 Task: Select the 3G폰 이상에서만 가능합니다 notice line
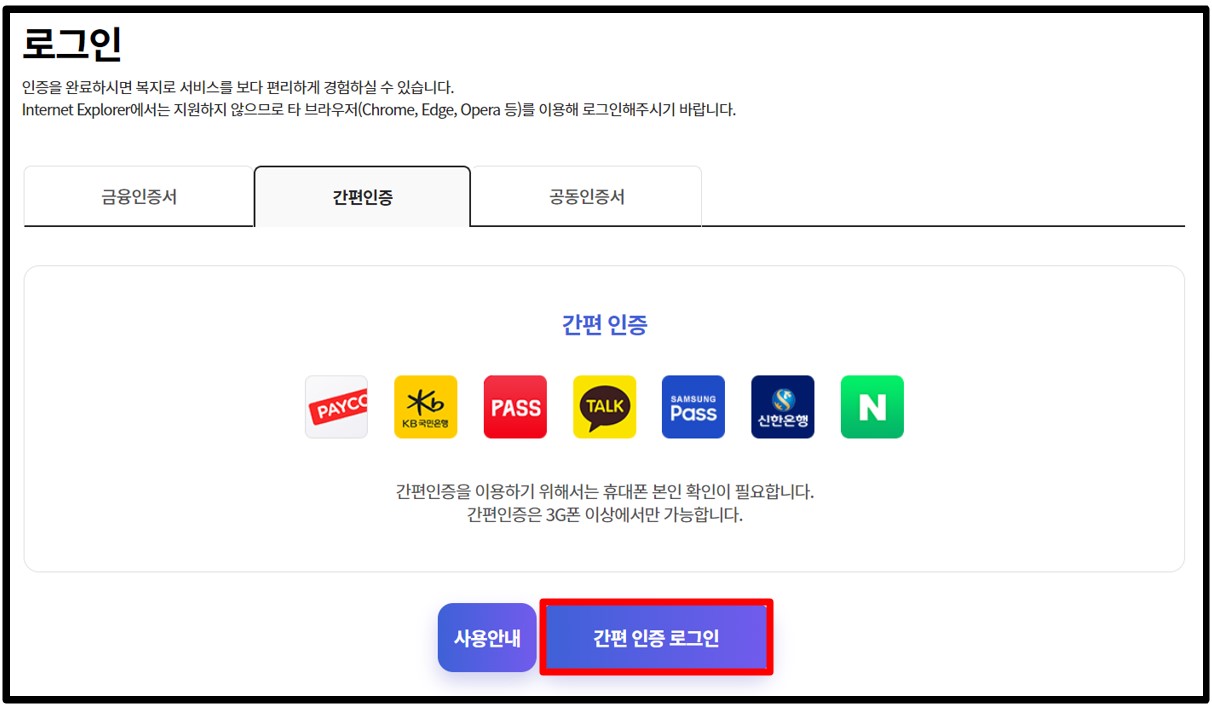click(x=604, y=516)
